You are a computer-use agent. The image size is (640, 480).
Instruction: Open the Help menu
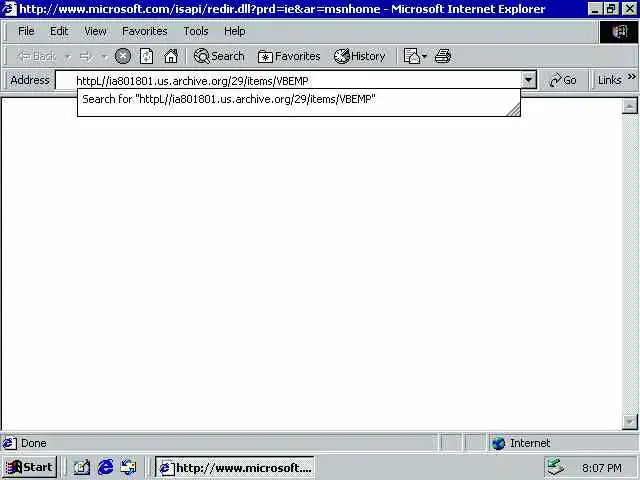(235, 31)
